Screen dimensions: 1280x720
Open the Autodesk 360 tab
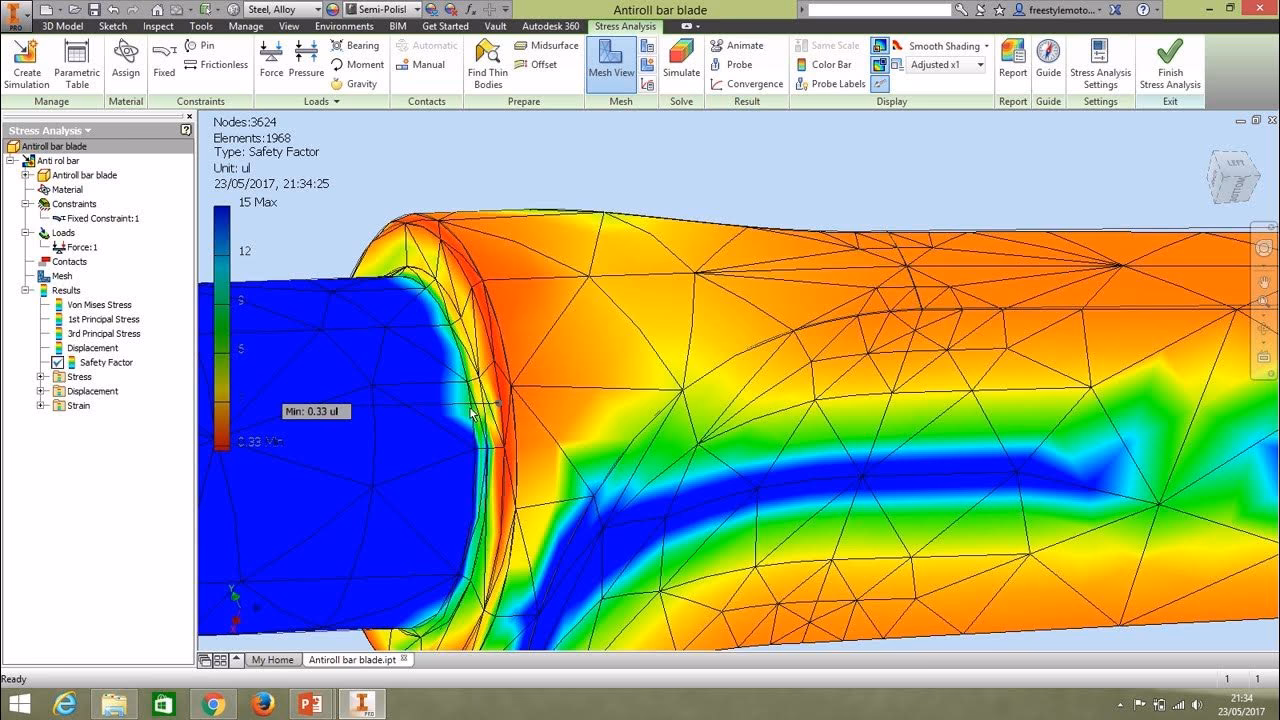click(550, 26)
